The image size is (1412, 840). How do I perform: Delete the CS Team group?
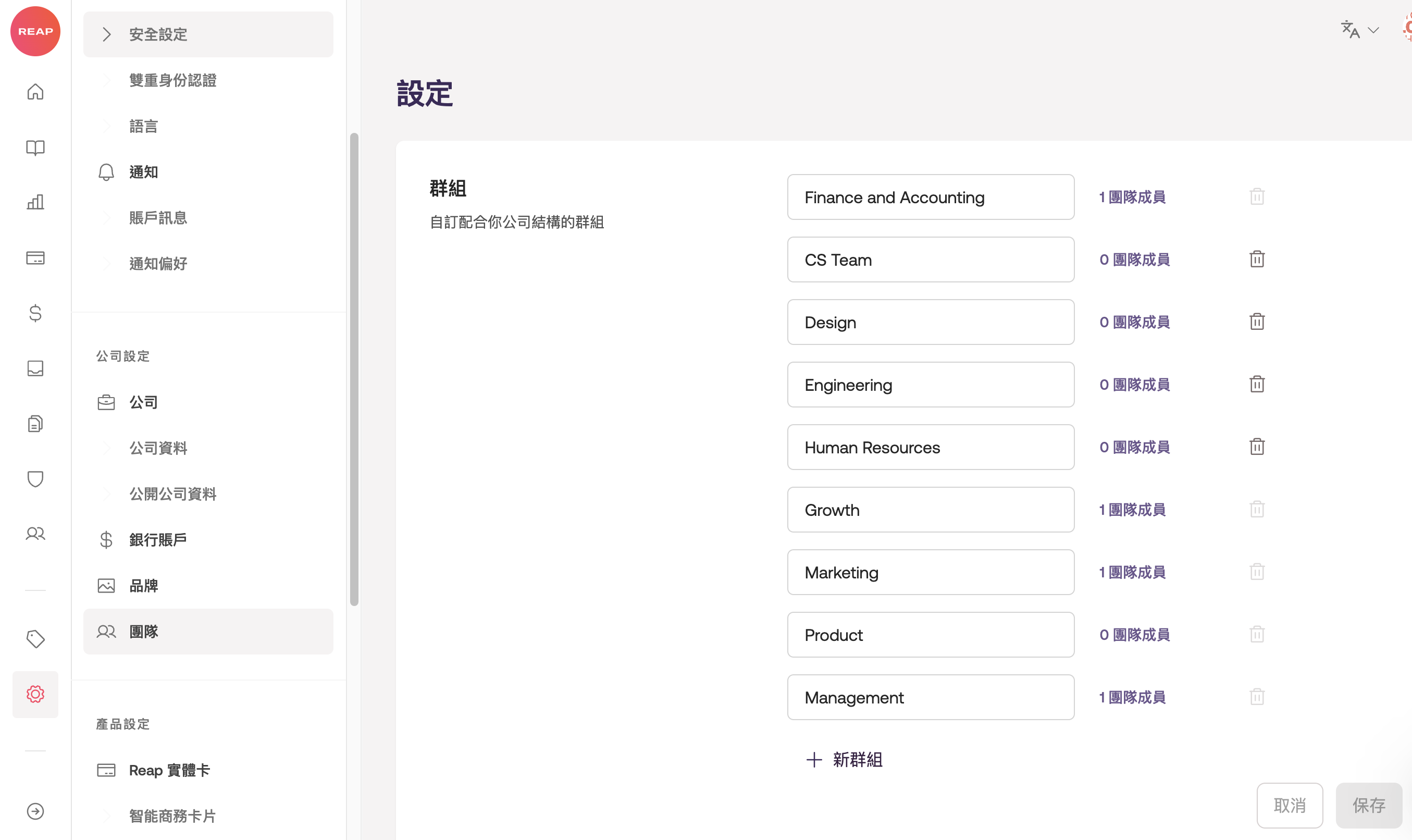click(x=1256, y=260)
